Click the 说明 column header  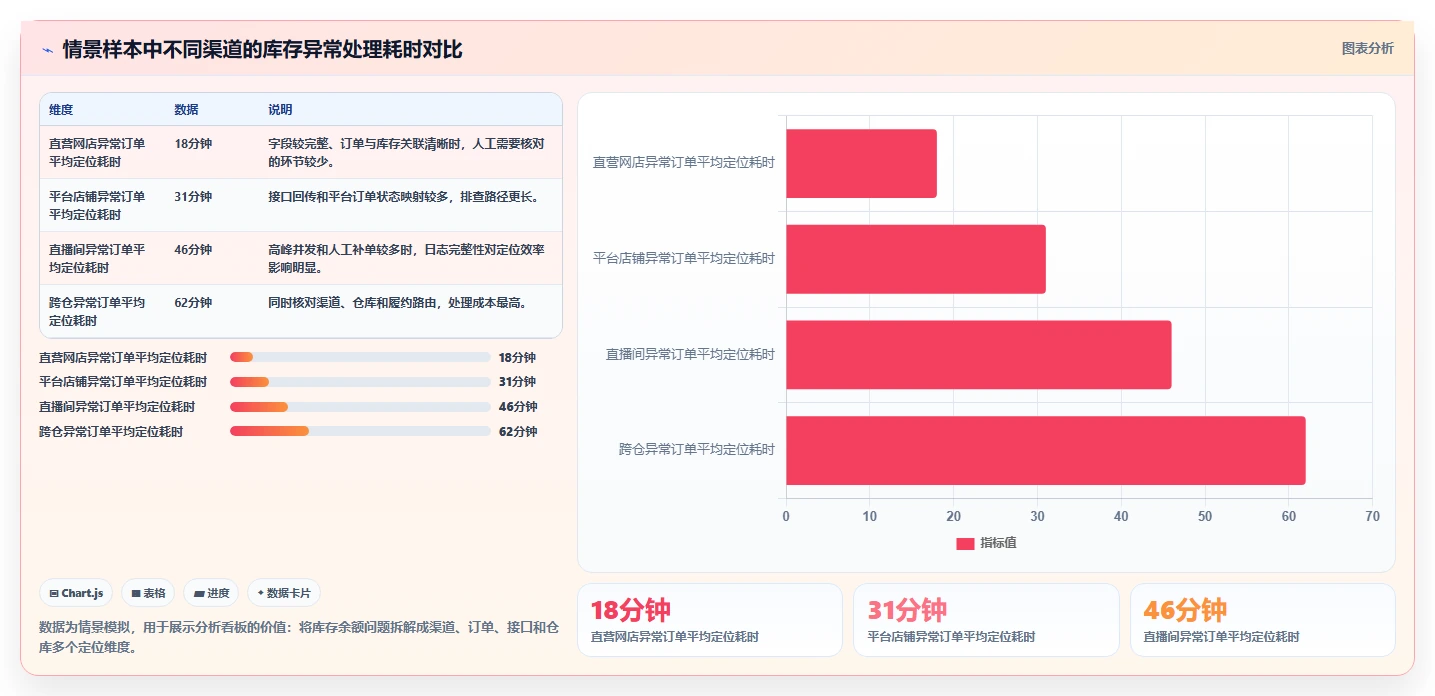(280, 110)
